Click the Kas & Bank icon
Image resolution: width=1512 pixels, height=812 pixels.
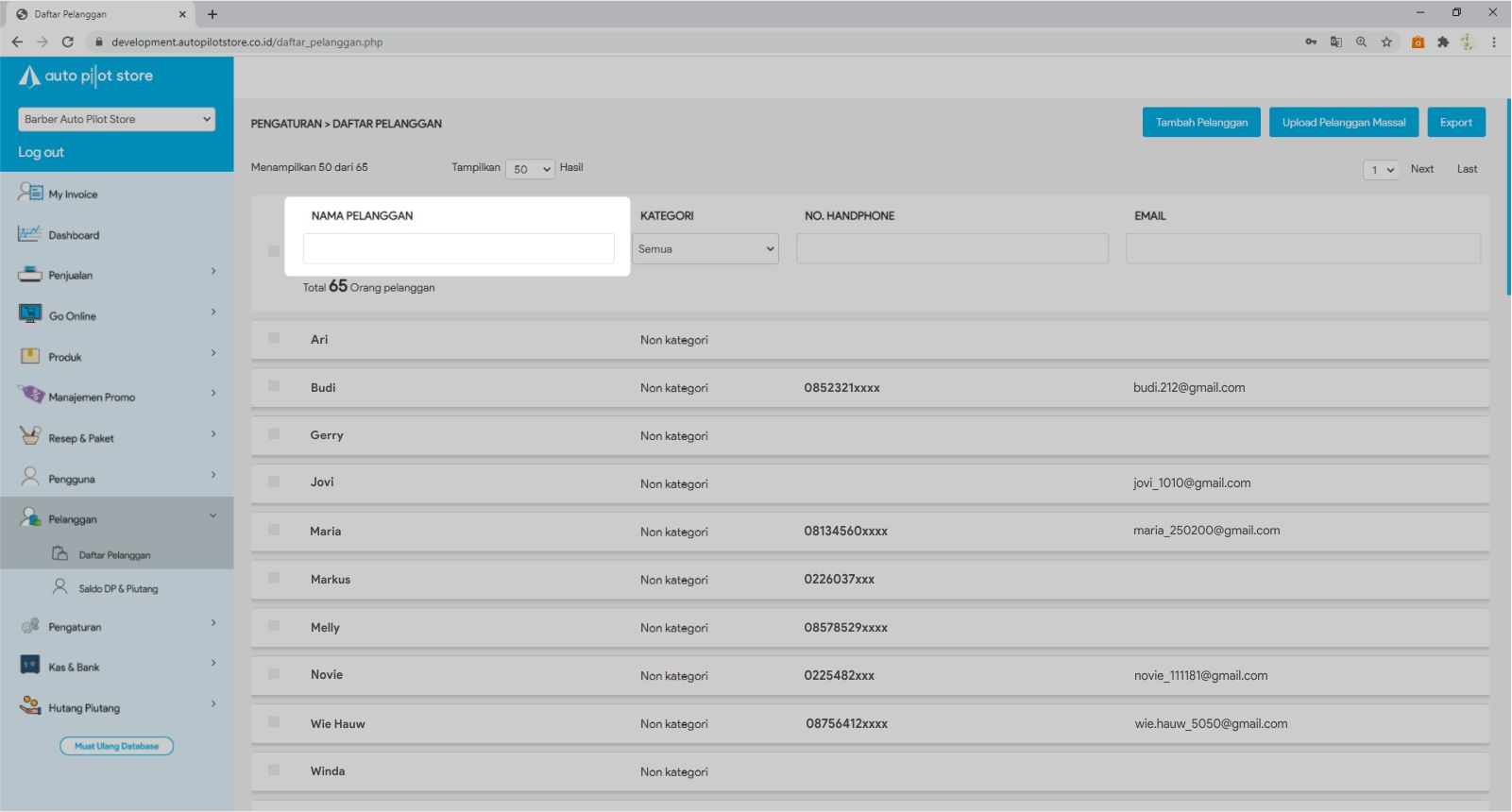pos(30,666)
